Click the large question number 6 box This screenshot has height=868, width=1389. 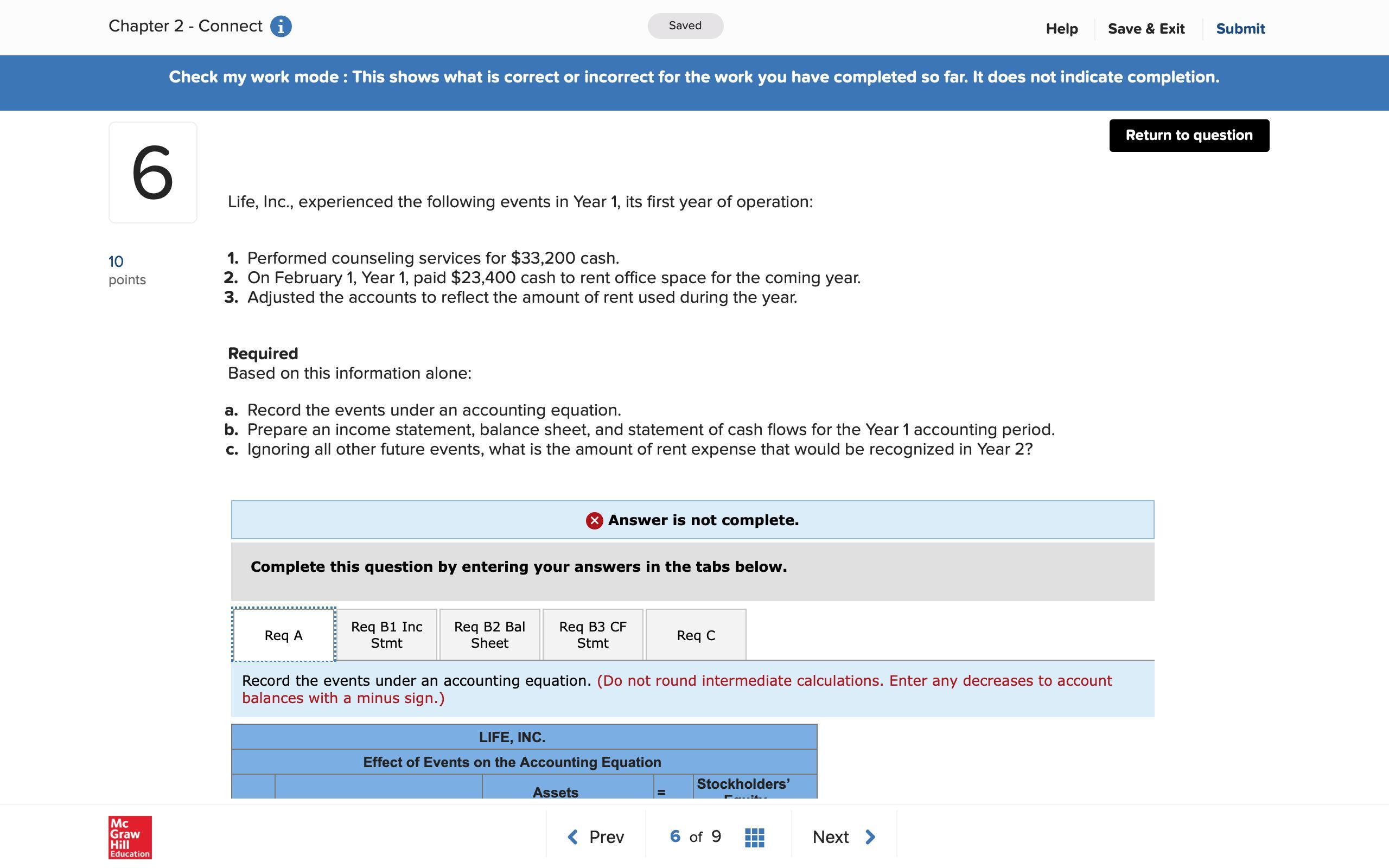pyautogui.click(x=152, y=172)
